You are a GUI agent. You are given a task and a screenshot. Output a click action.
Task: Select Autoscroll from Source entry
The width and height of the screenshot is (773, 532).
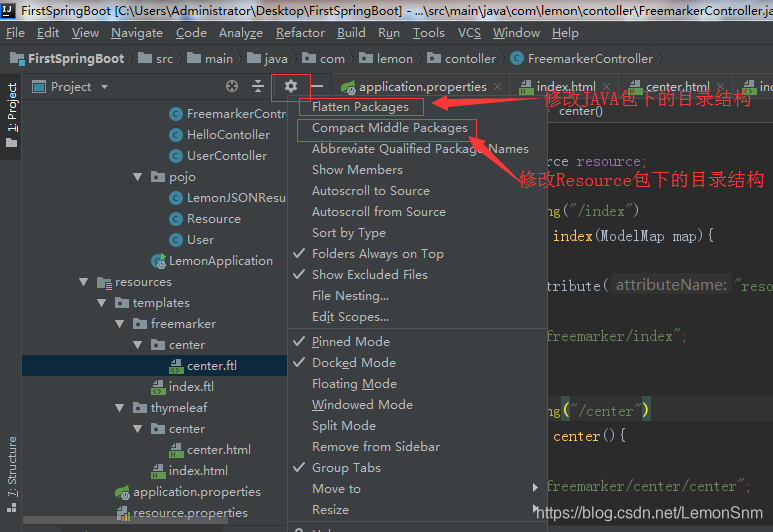pos(379,212)
